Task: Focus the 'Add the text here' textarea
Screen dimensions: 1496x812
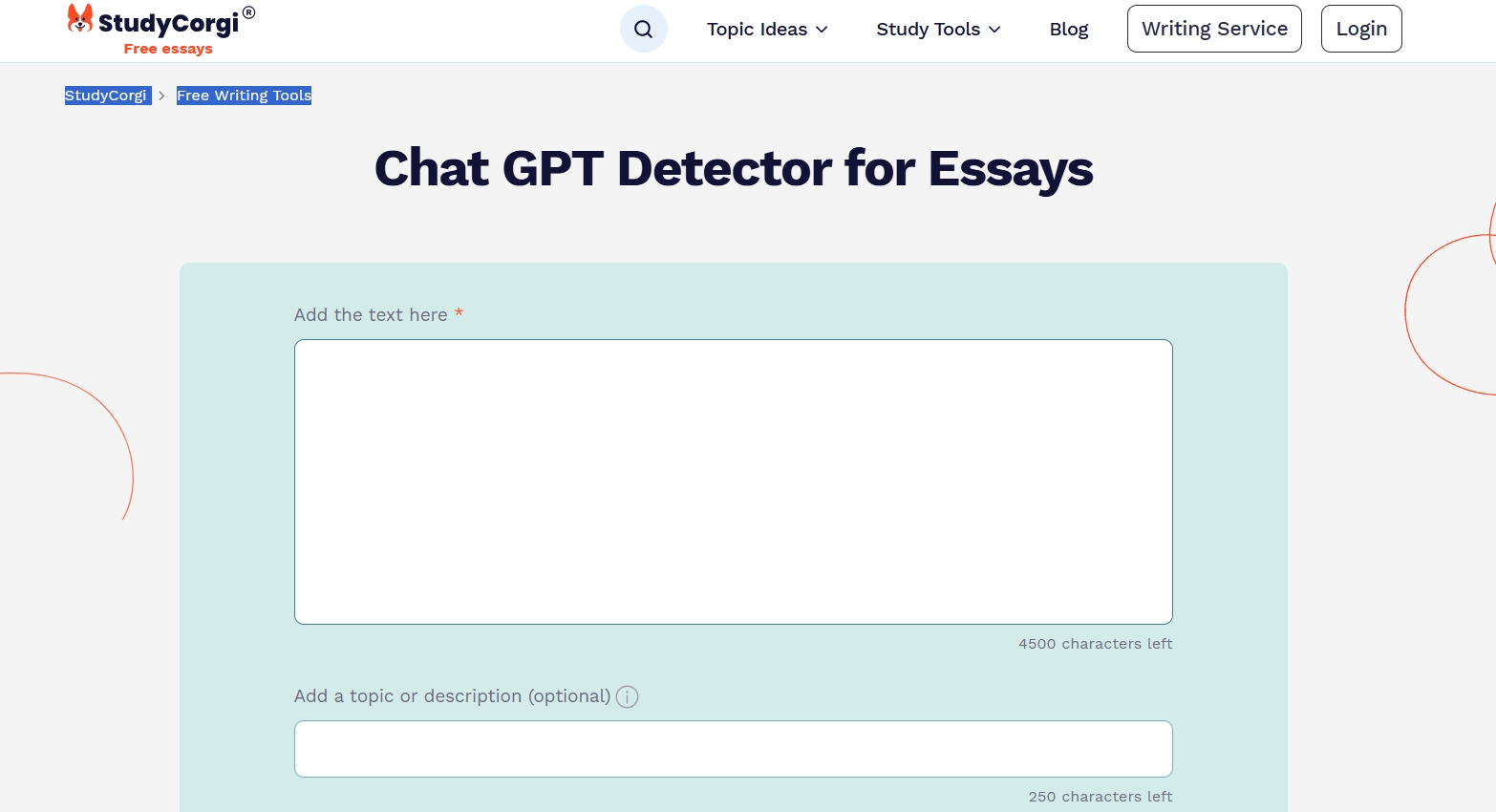Action: tap(734, 482)
